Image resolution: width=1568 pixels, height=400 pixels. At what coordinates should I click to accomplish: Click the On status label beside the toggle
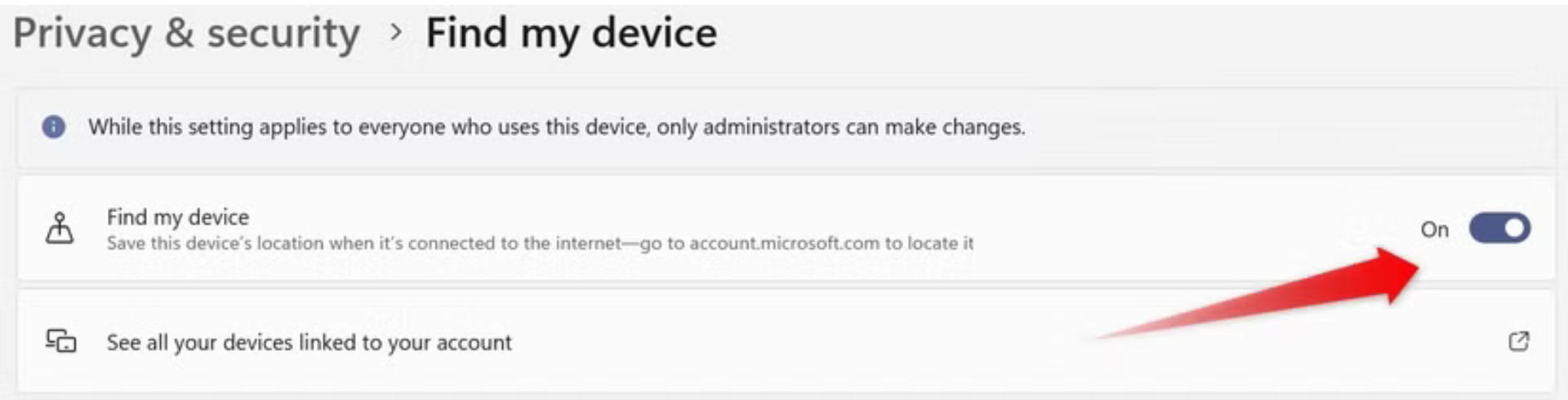tap(1435, 229)
